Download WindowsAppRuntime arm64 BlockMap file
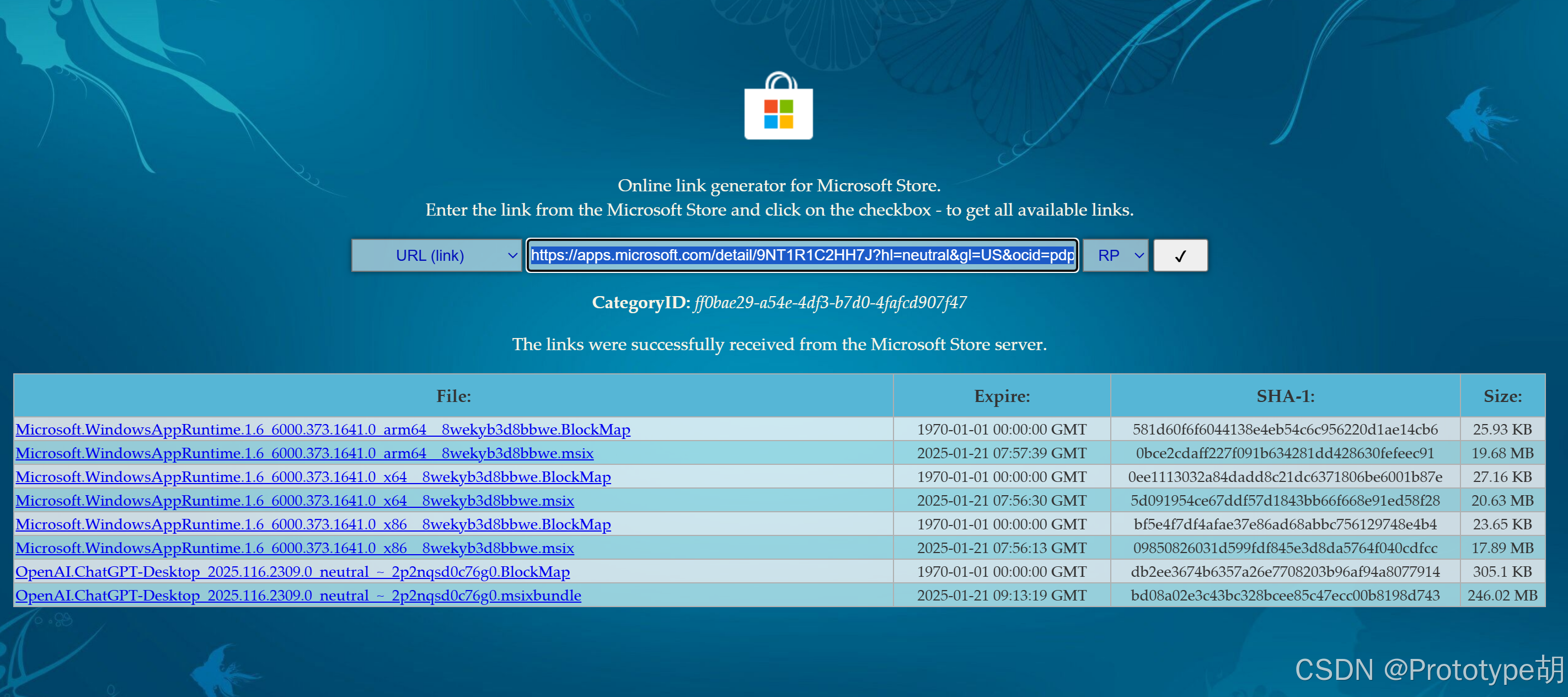Image resolution: width=1568 pixels, height=697 pixels. (323, 429)
